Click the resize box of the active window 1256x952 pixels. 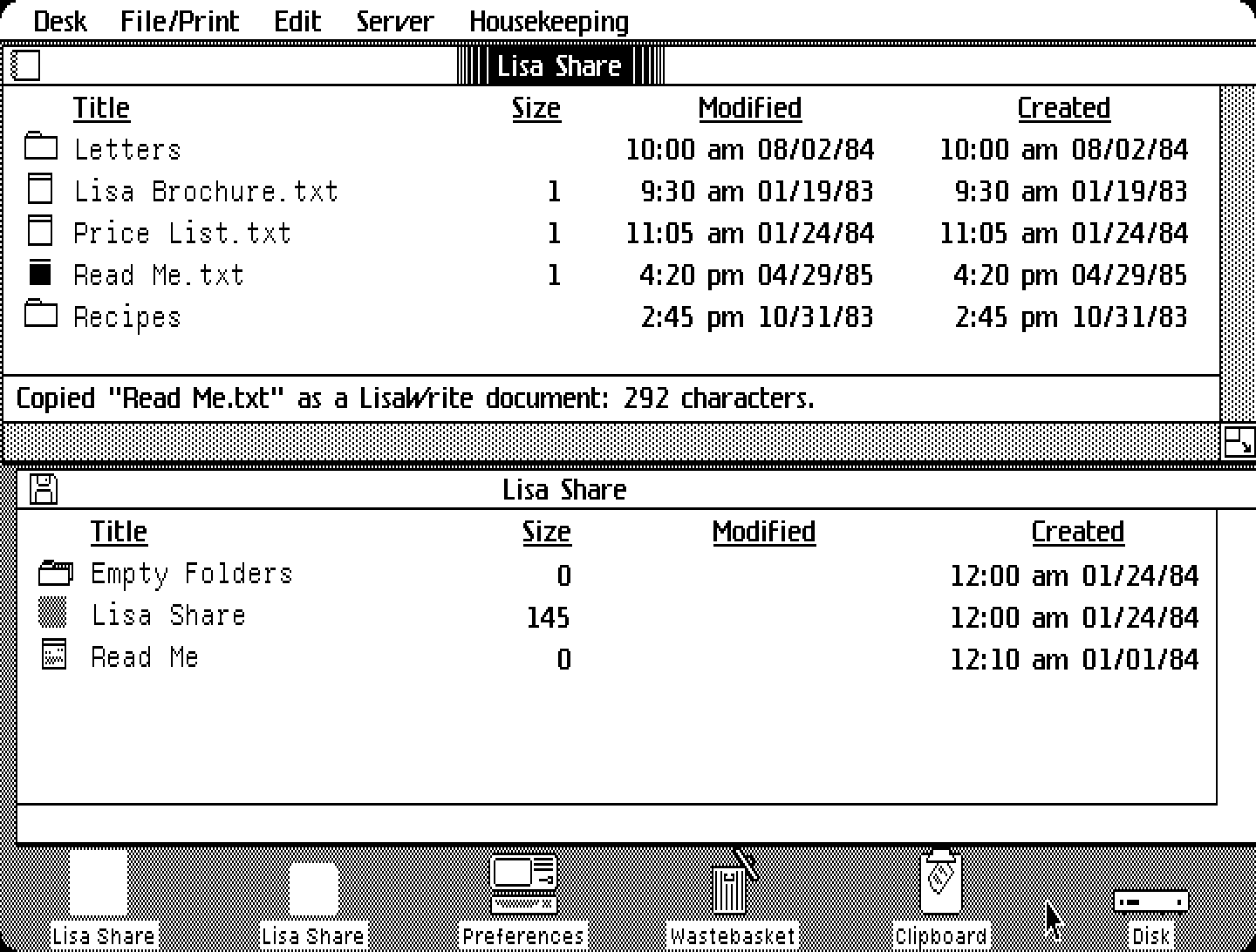[1239, 443]
